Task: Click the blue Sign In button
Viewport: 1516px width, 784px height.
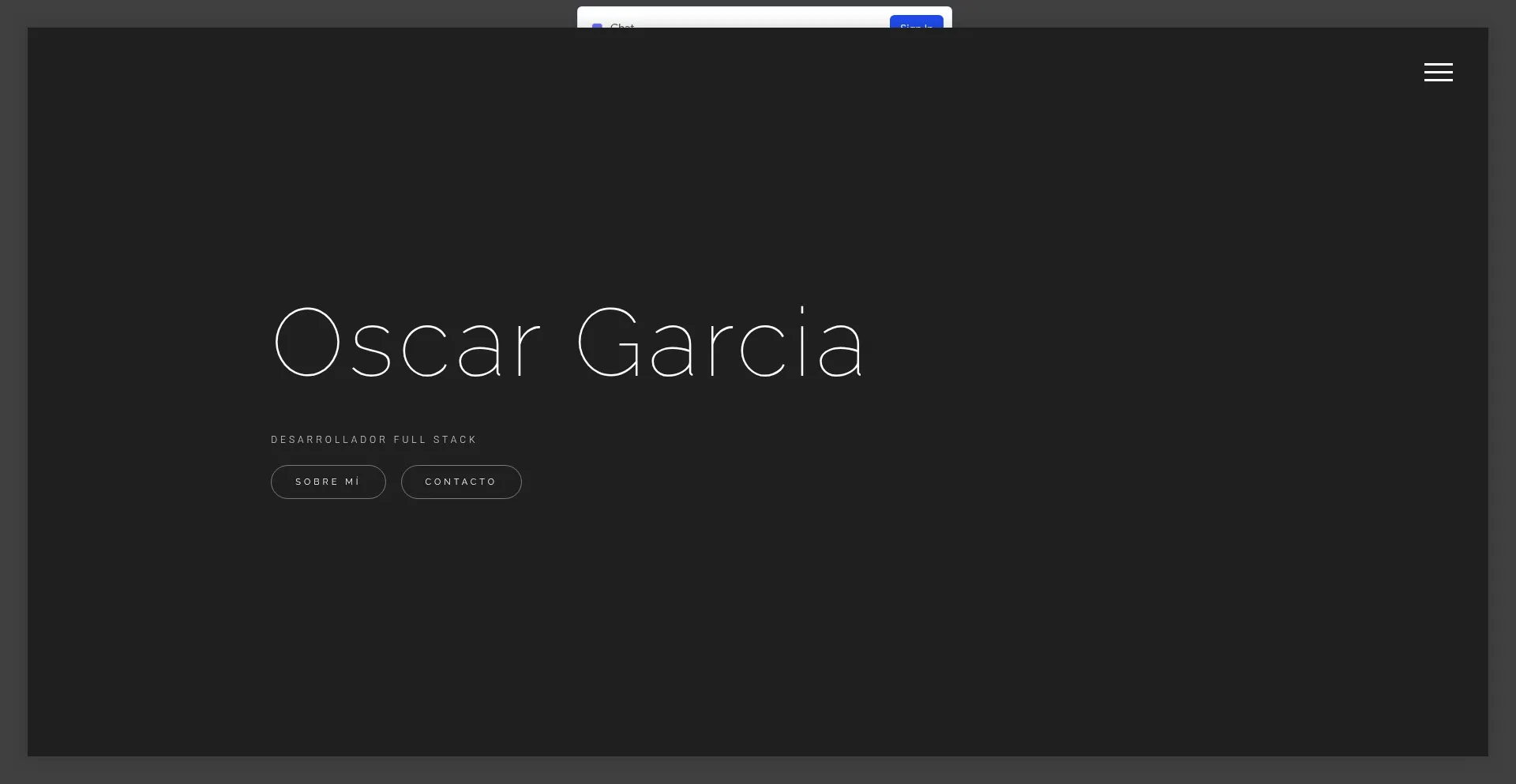Action: (916, 22)
